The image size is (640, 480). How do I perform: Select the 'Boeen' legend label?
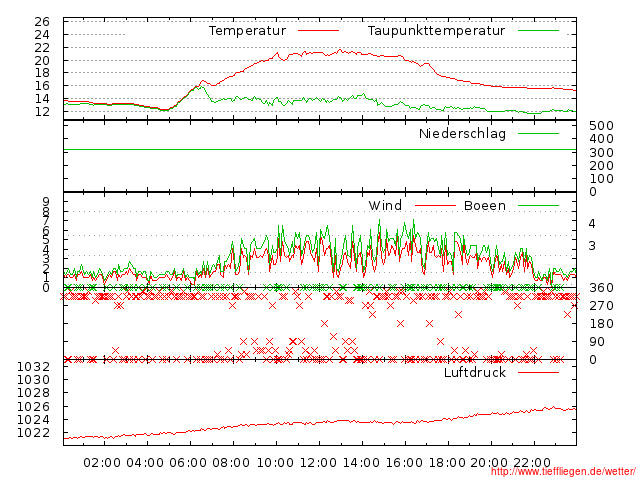point(485,205)
